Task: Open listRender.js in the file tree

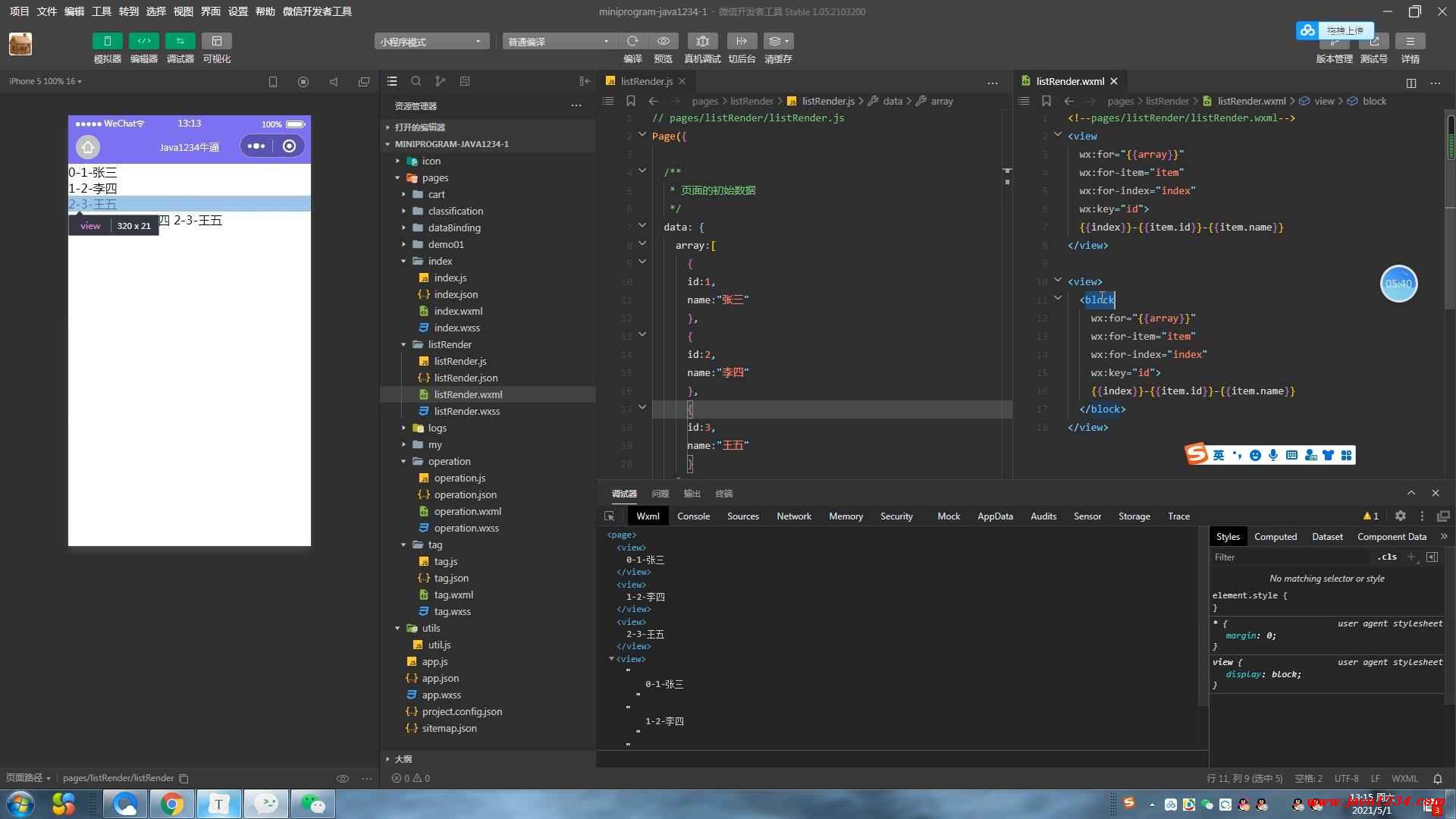Action: coord(460,361)
